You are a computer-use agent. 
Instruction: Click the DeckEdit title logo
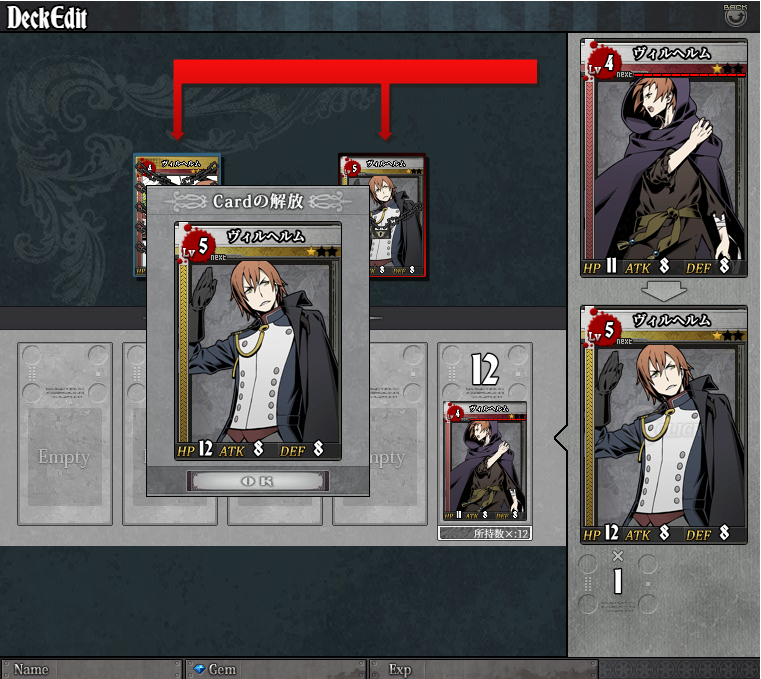[x=47, y=17]
